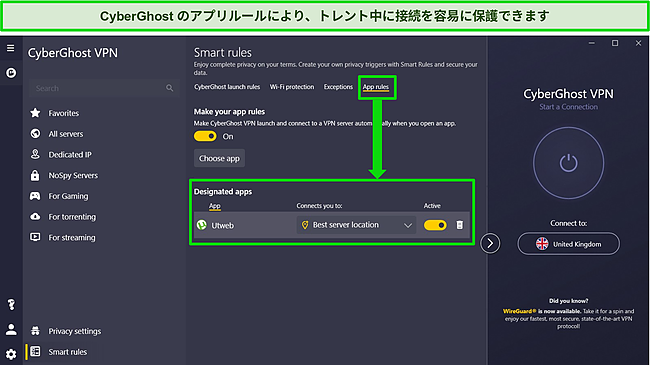Open For torrenting servers
Image resolution: width=650 pixels, height=365 pixels.
[x=72, y=217]
